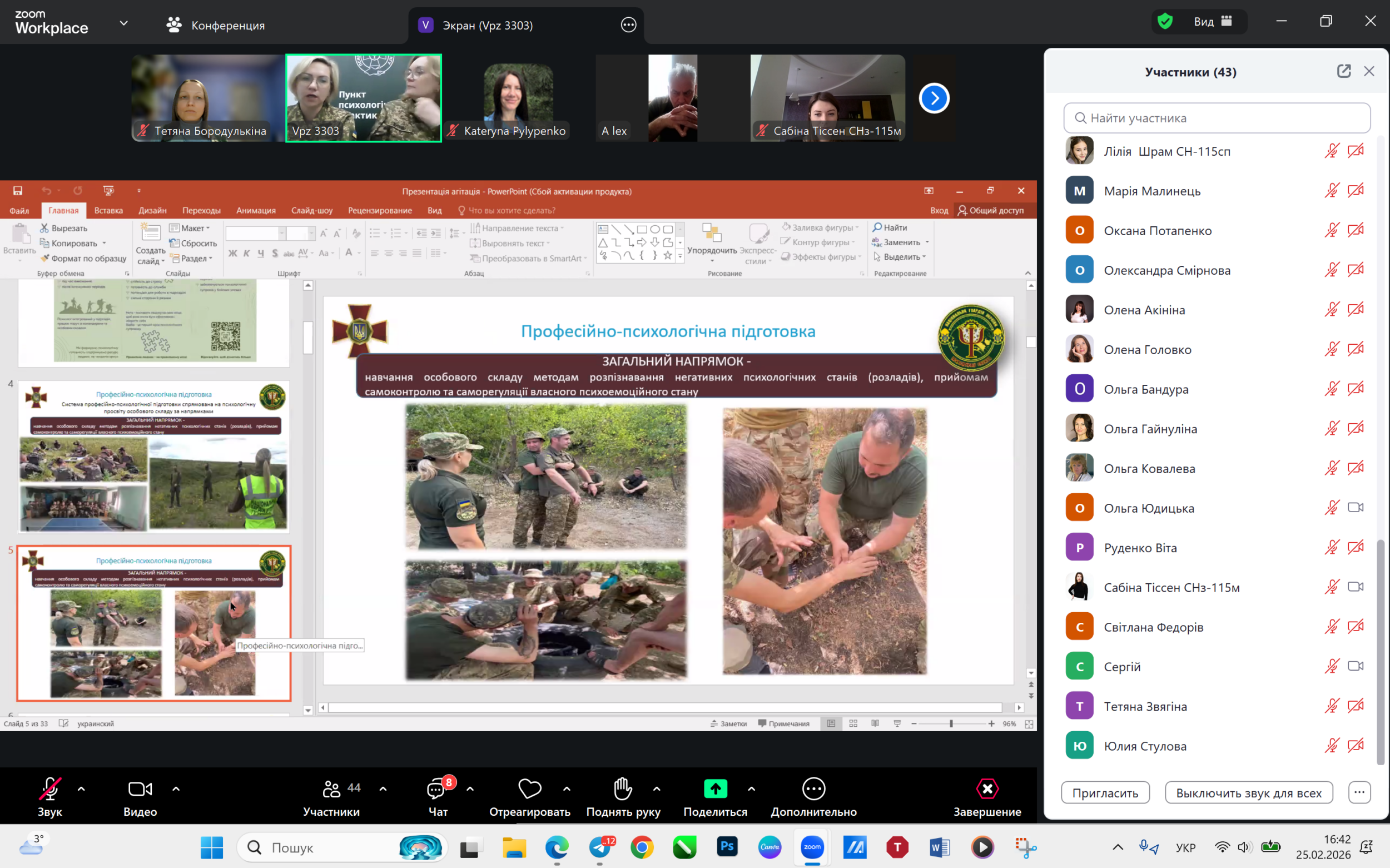Open Photoshop from the taskbar
This screenshot has height=868, width=1390.
[727, 847]
